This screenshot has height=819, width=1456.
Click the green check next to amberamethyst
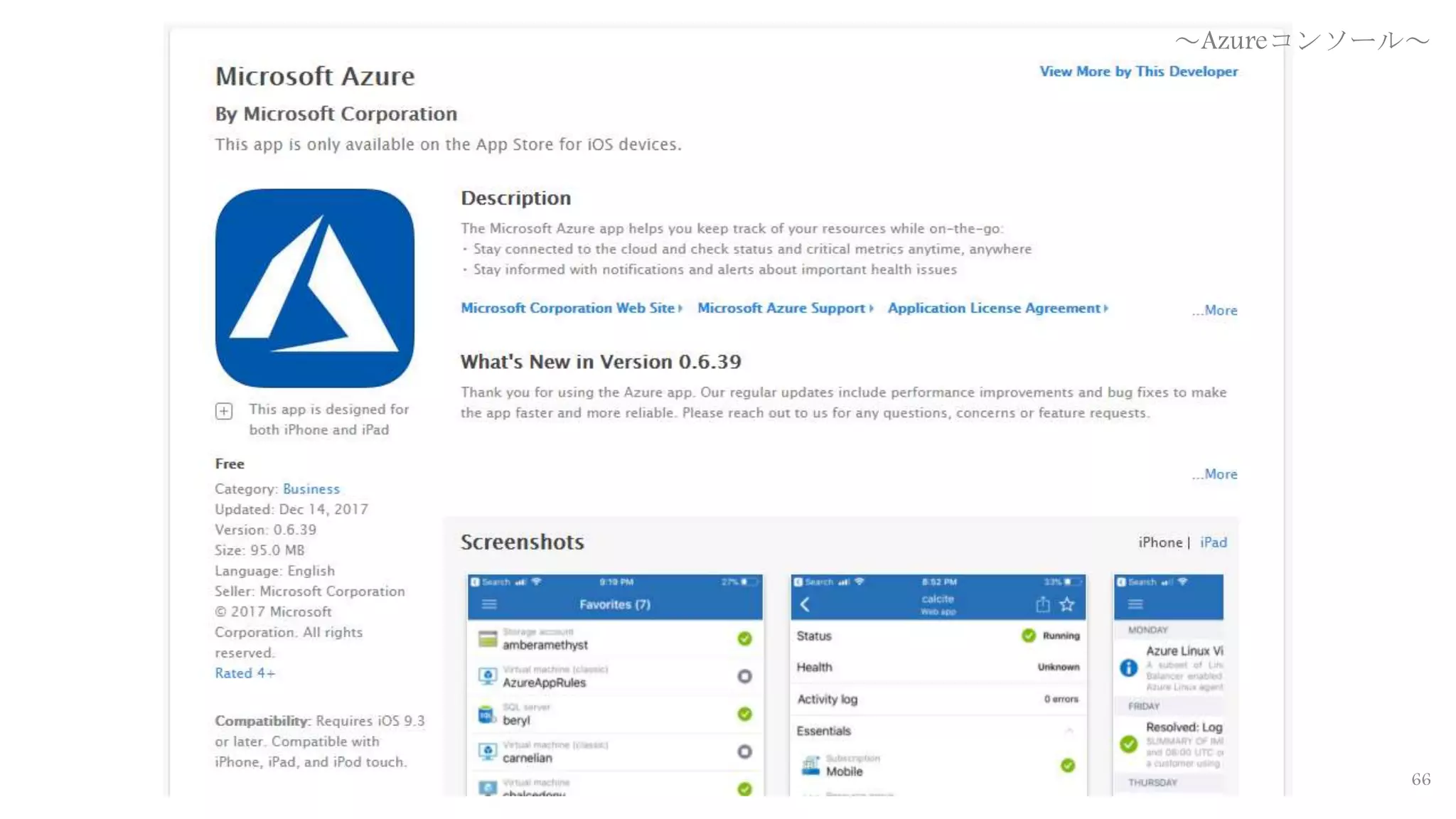click(744, 638)
